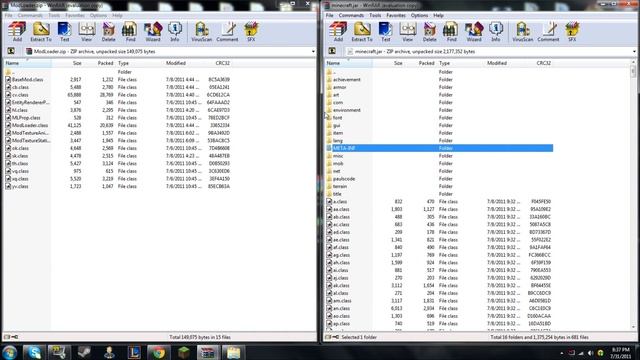Open Wizard in minecraft.jar window
Screen dimensions: 640x360
[474, 32]
